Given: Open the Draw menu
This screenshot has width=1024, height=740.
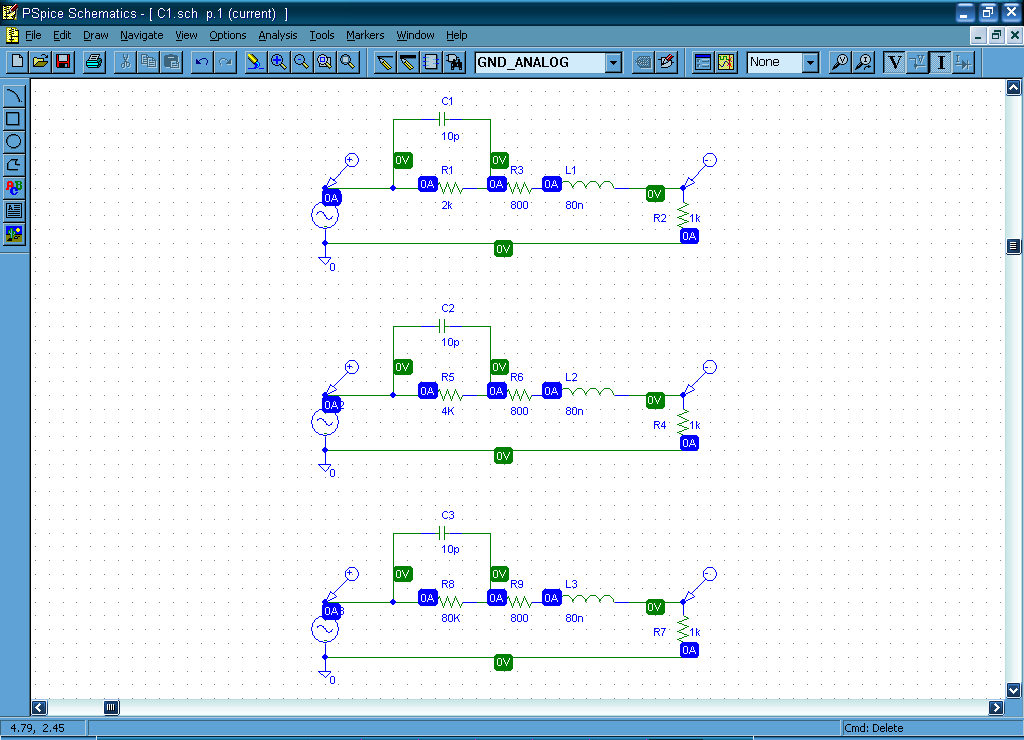Looking at the screenshot, I should pos(96,35).
